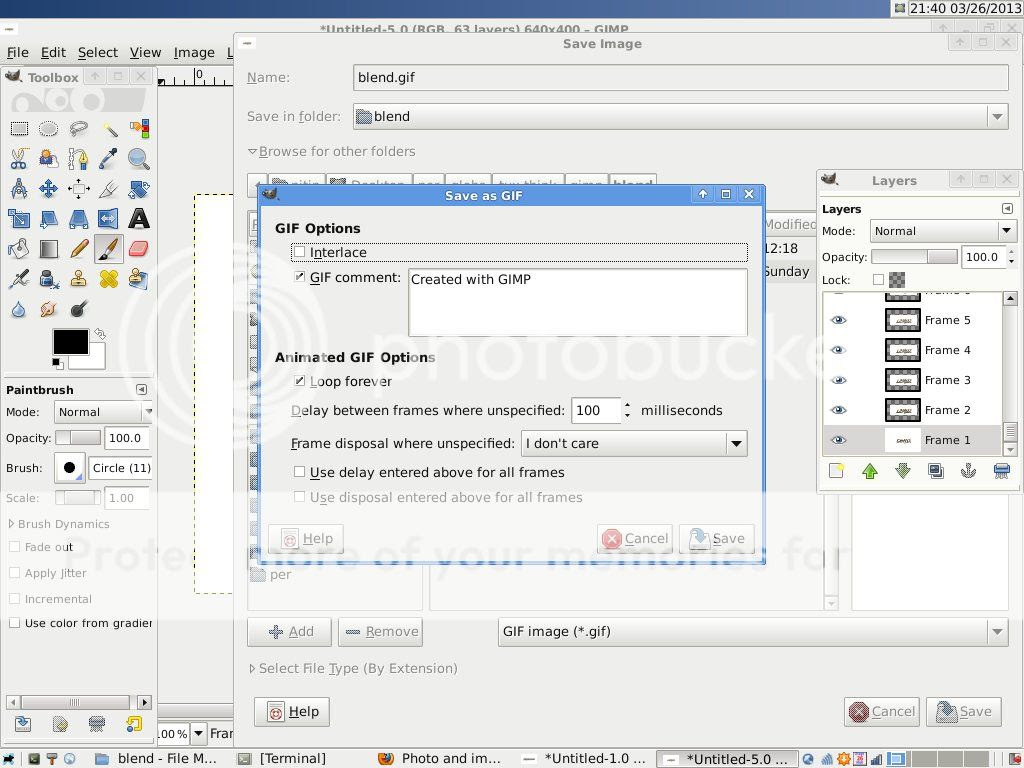Select the Bucket Fill tool

(x=19, y=249)
